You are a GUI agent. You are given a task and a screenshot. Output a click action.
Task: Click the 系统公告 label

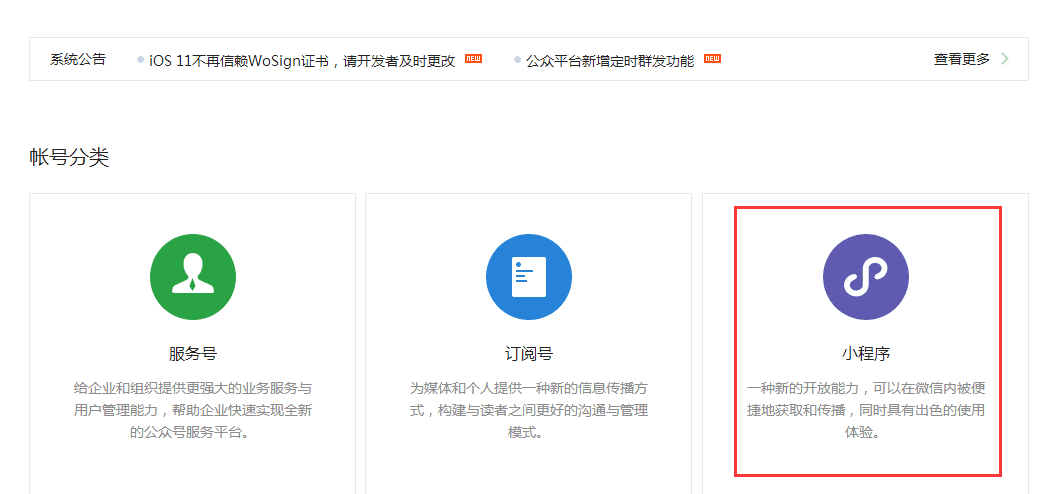coord(78,59)
